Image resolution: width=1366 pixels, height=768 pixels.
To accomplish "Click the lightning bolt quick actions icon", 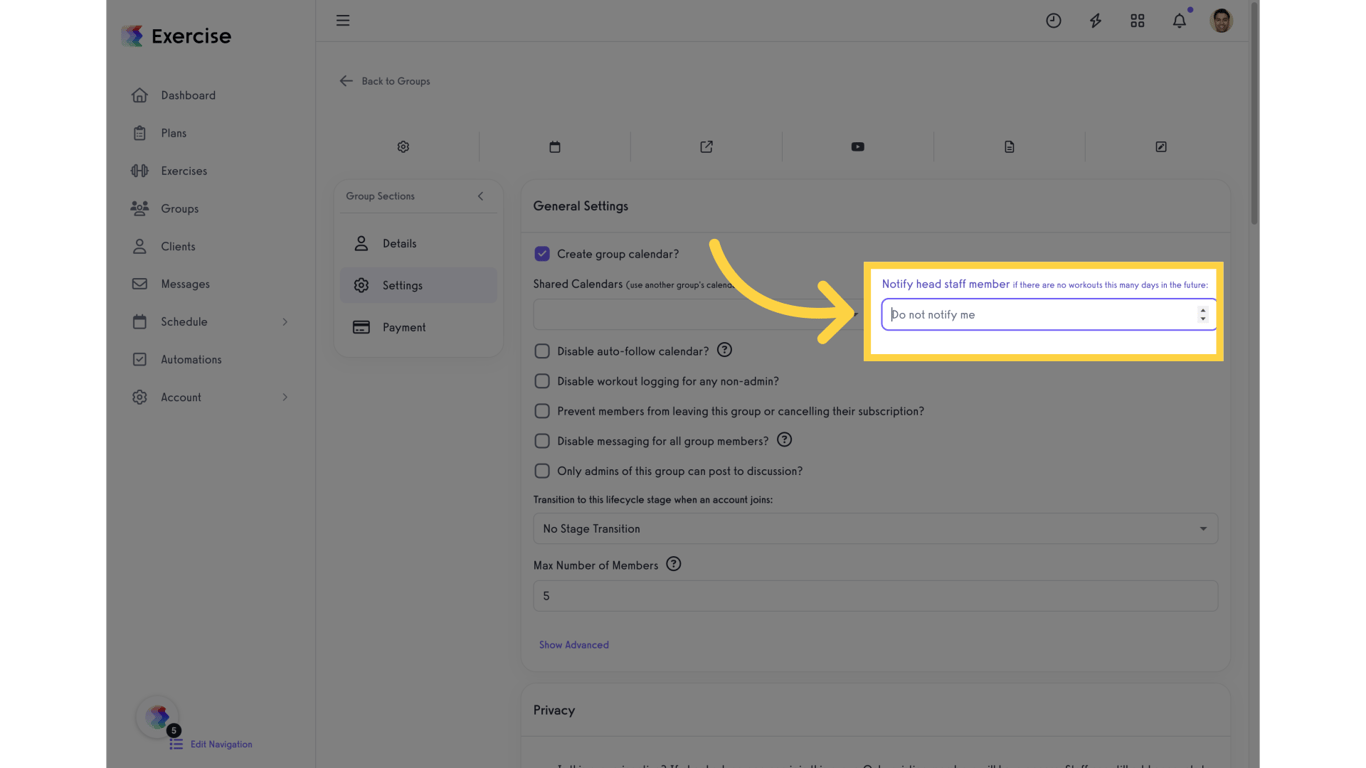I will tap(1095, 20).
